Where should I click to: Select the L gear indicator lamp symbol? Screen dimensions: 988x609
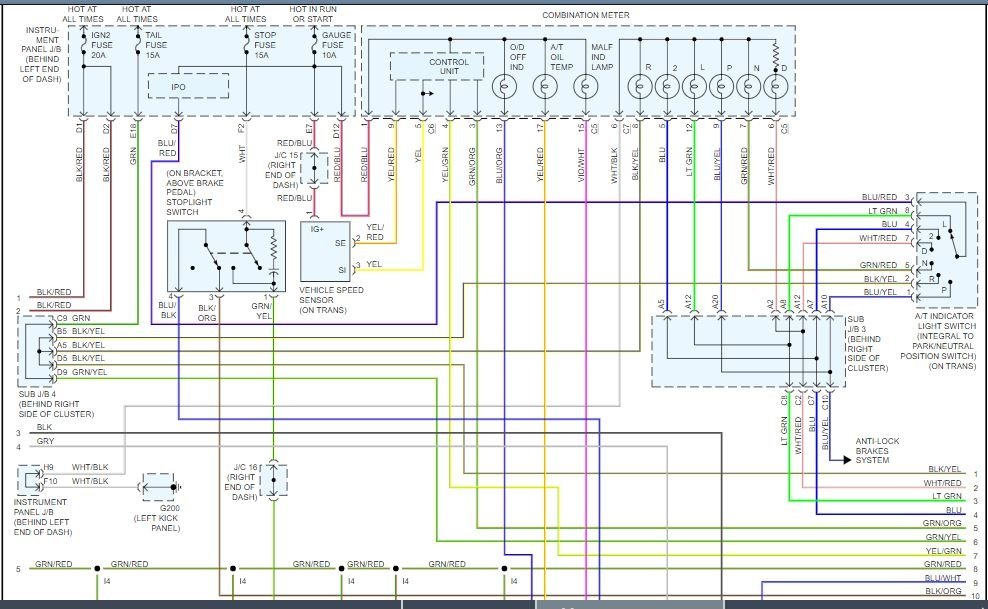tap(694, 87)
